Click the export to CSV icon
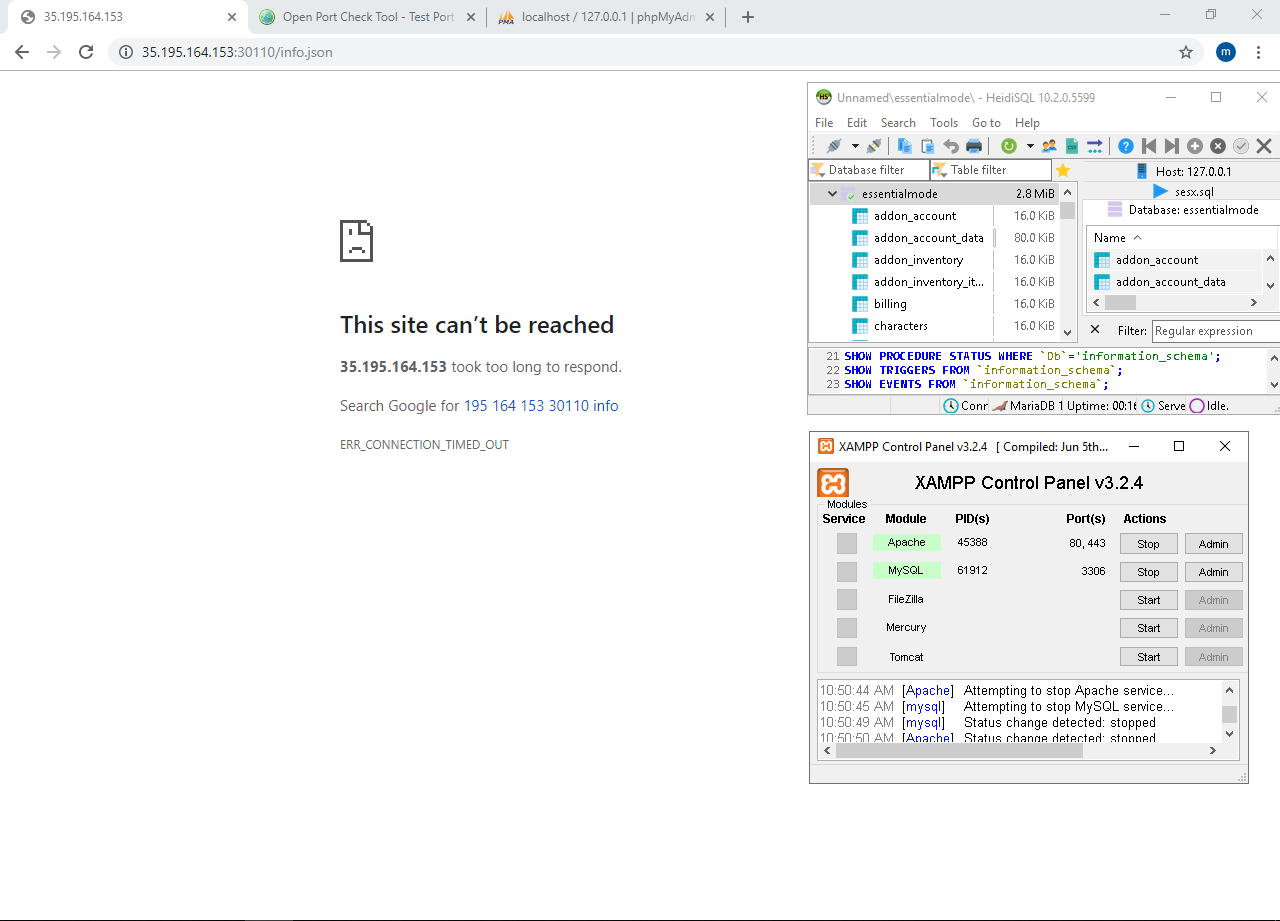1280x921 pixels. (1072, 146)
